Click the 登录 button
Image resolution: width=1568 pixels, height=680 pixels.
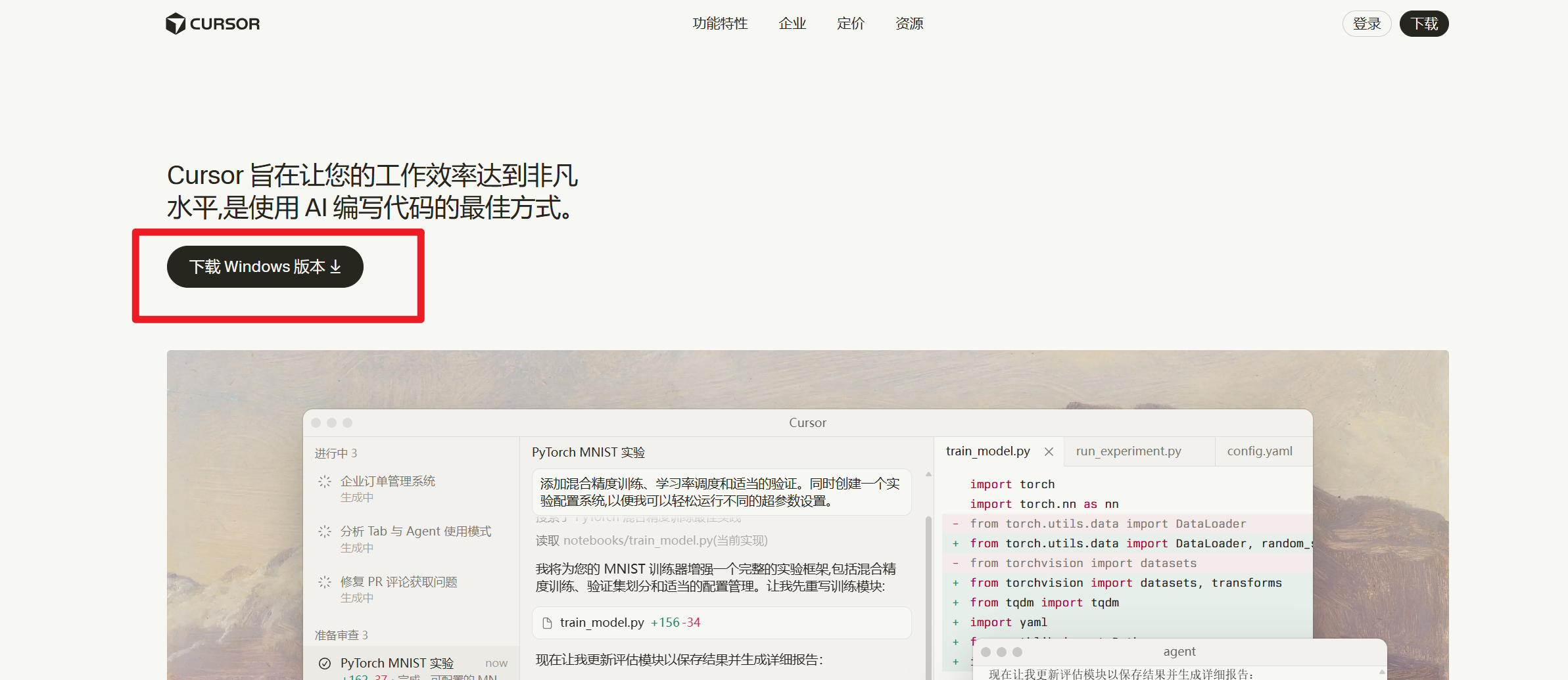pos(1367,24)
